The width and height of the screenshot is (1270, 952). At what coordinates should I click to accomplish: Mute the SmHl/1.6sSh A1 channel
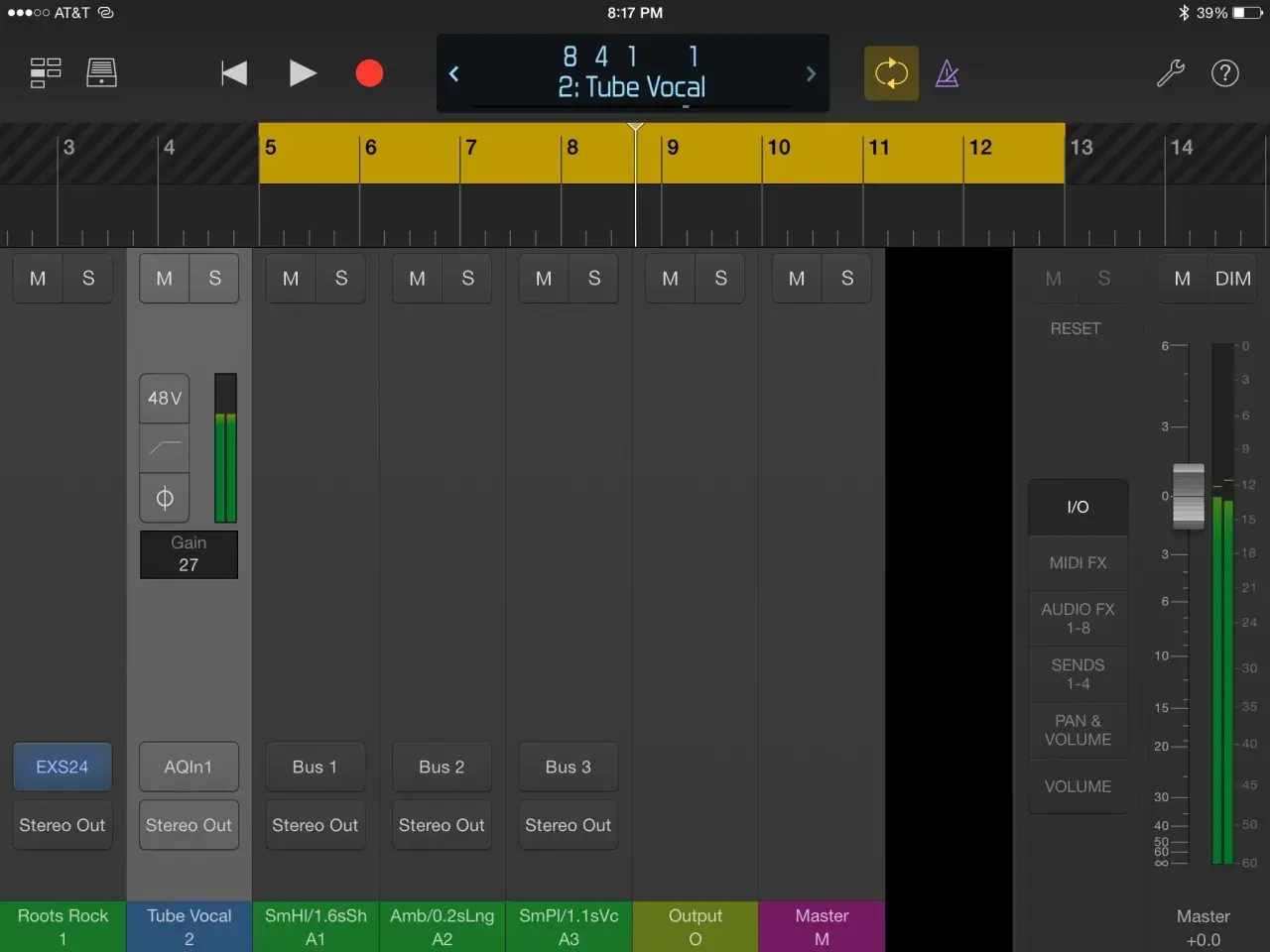click(291, 279)
